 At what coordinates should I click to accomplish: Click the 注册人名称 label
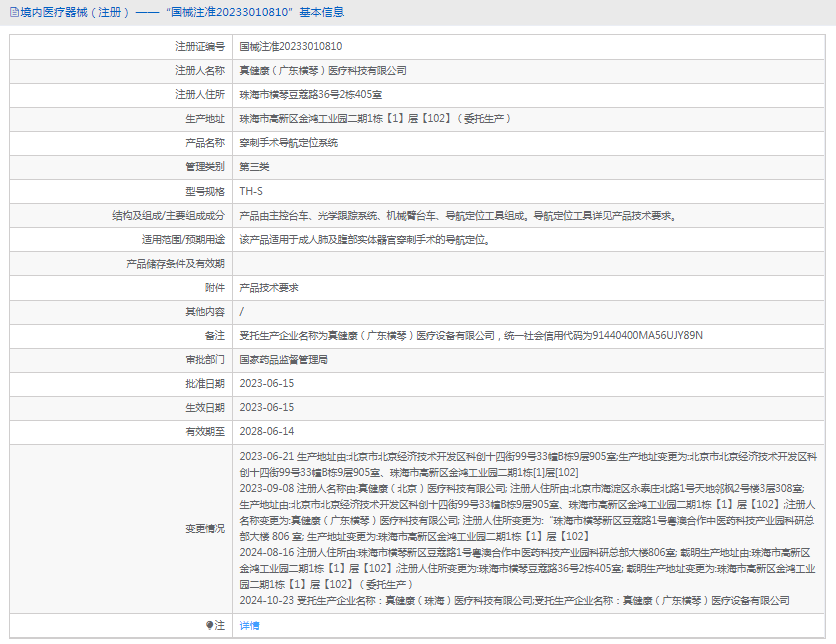tap(200, 71)
